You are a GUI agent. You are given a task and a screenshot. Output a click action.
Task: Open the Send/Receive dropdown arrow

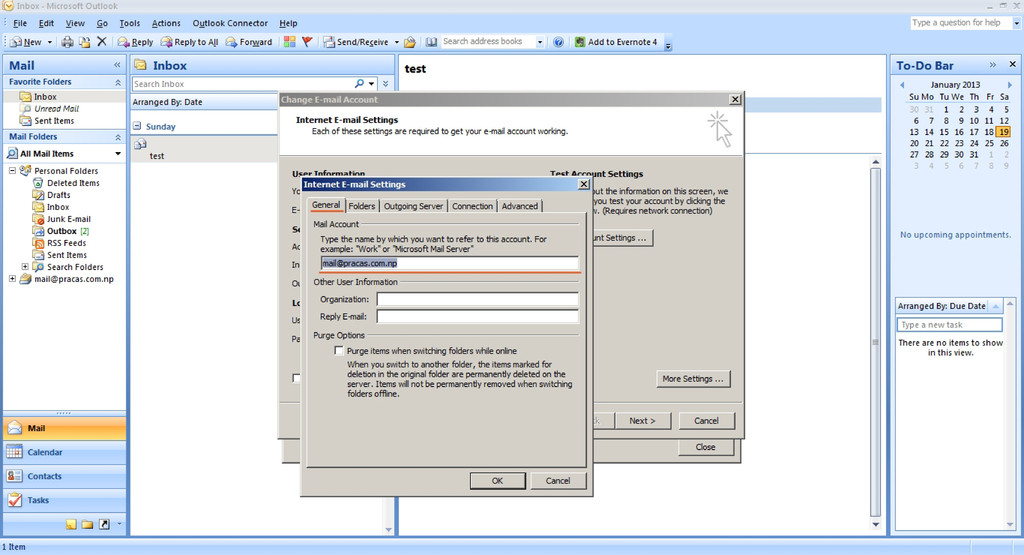(396, 42)
